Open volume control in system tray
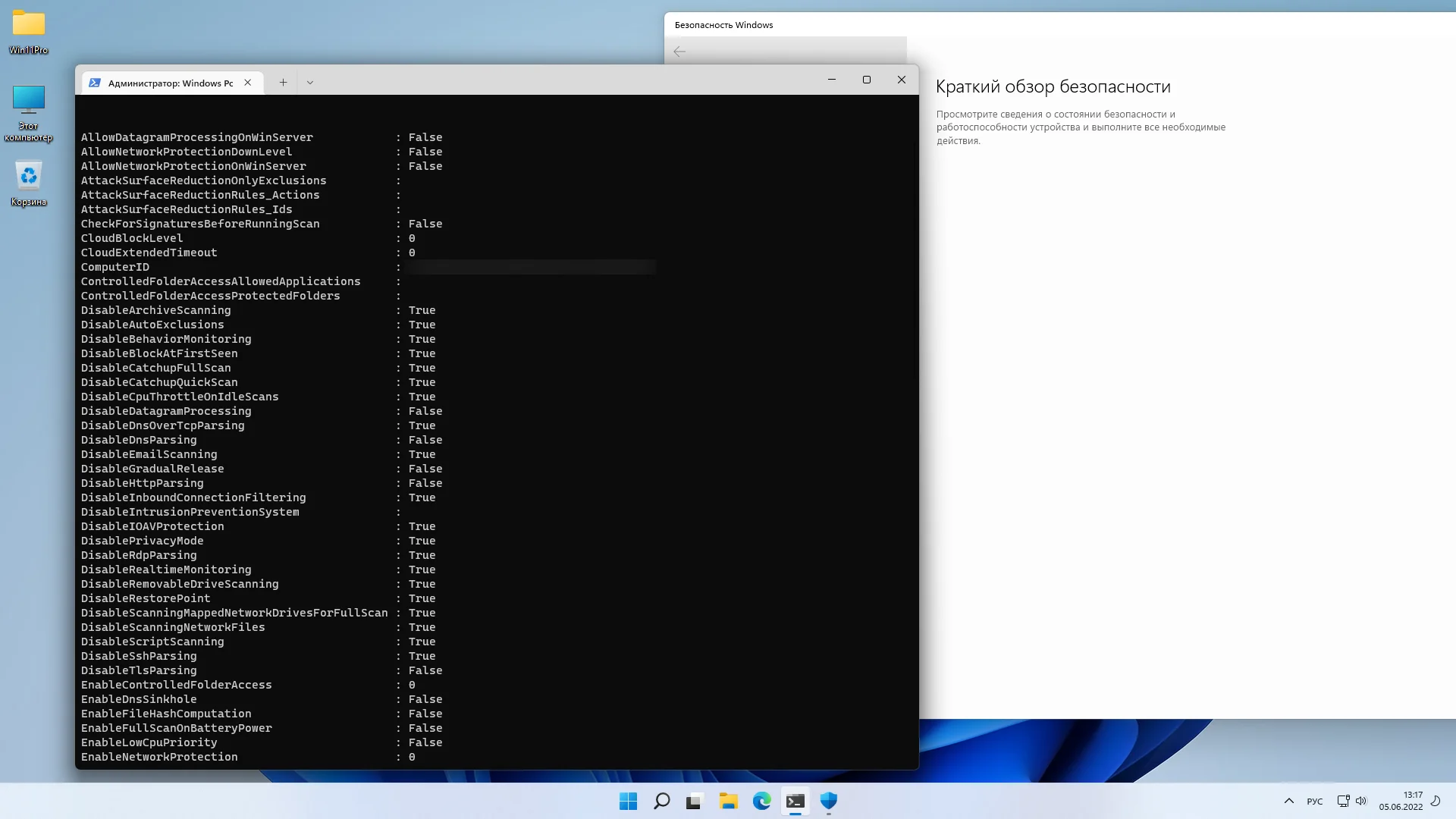 click(1361, 801)
